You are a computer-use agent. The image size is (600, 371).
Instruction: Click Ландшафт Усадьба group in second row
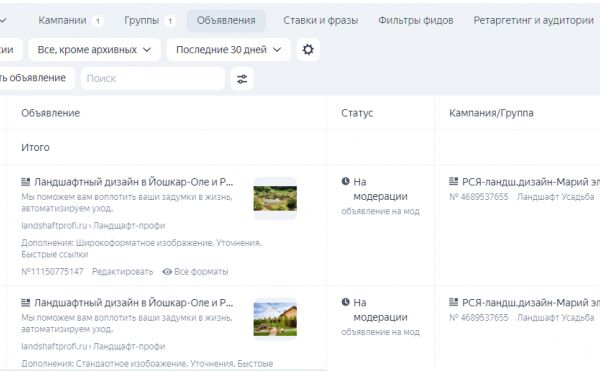[556, 318]
